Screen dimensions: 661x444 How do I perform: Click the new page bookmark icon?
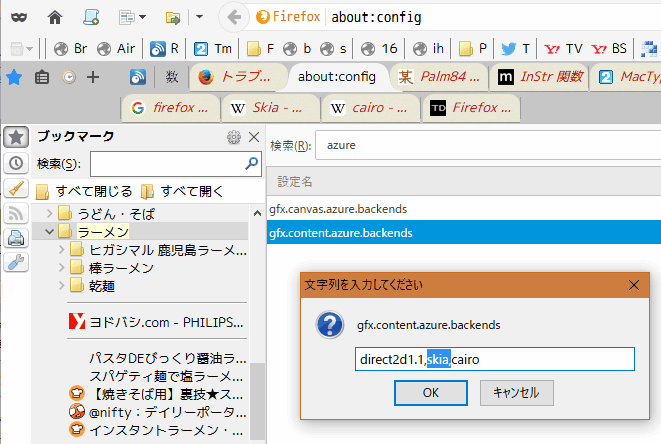[x=91, y=17]
